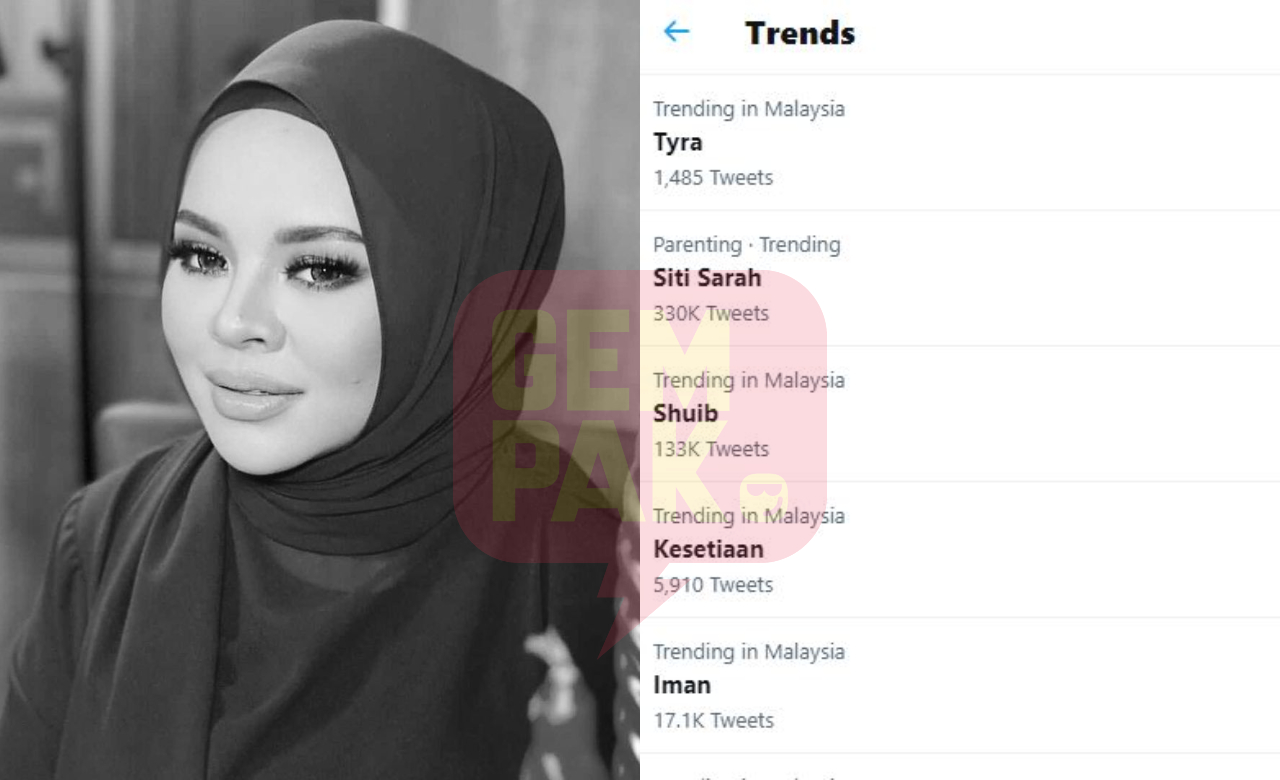The height and width of the screenshot is (780, 1280).
Task: Open the Kesetiaan trend entry
Action: pyautogui.click(x=960, y=550)
